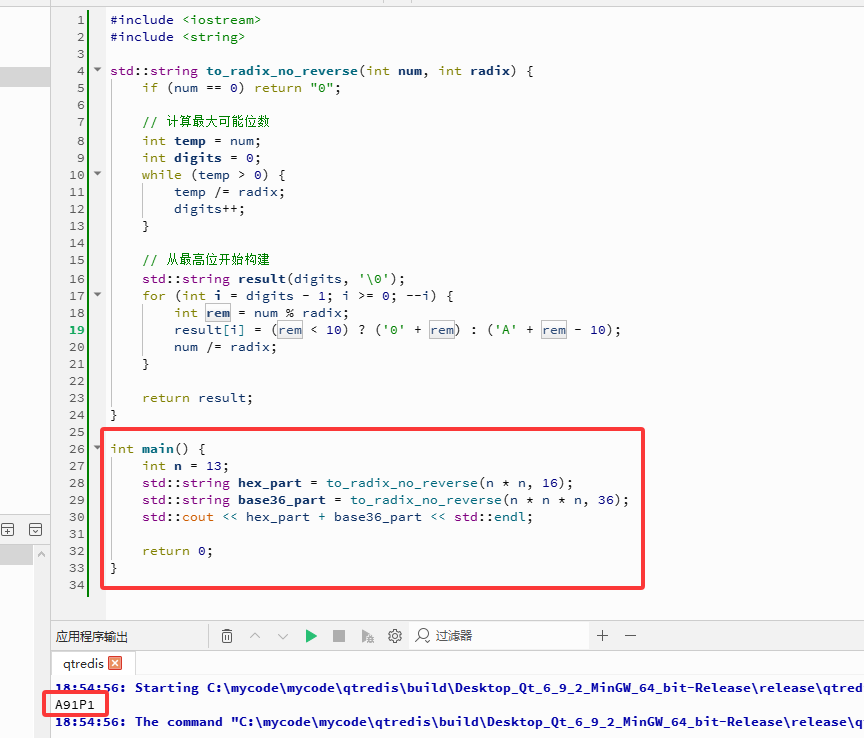
Task: Switch to the qtredis output tab
Action: [83, 664]
